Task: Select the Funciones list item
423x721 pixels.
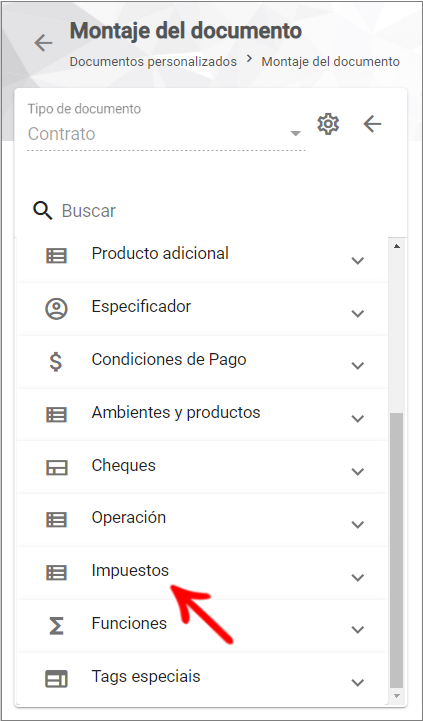Action: 202,626
